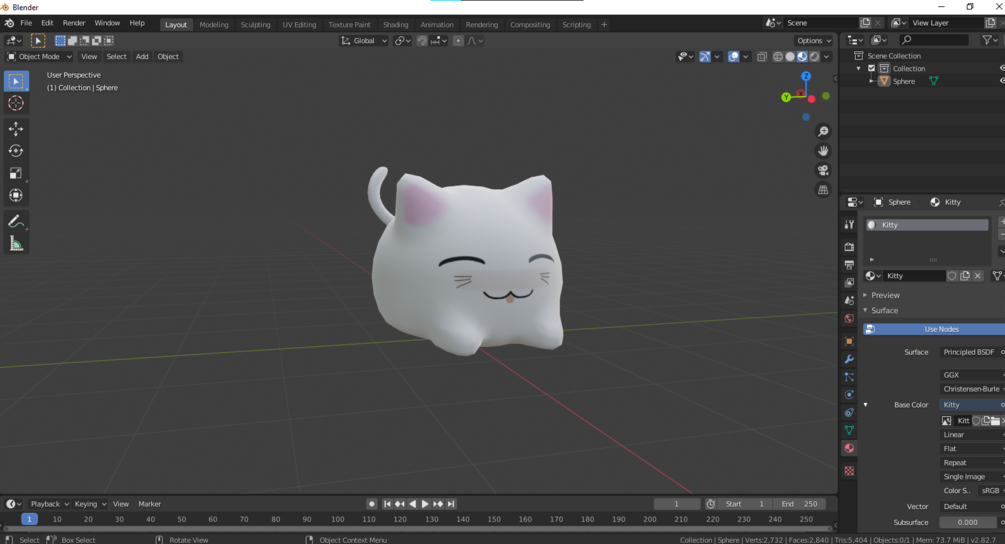The height and width of the screenshot is (544, 1005).
Task: Open the viewport Options dropdown
Action: [814, 40]
